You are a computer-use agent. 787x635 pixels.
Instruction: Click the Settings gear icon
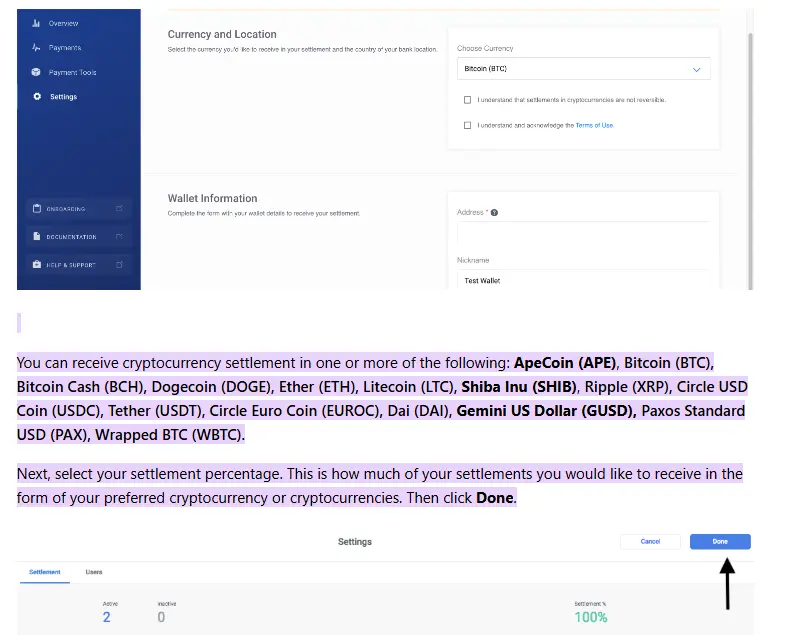37,96
